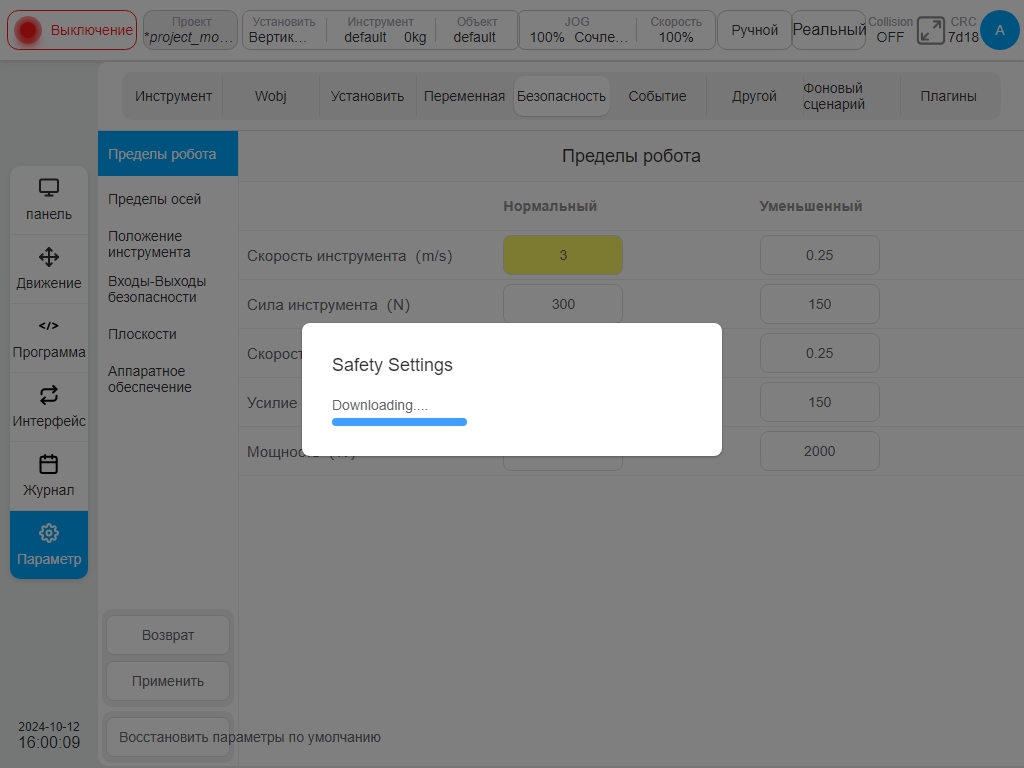The image size is (1024, 768).
Task: Open the панель monitor icon
Action: pos(49,188)
